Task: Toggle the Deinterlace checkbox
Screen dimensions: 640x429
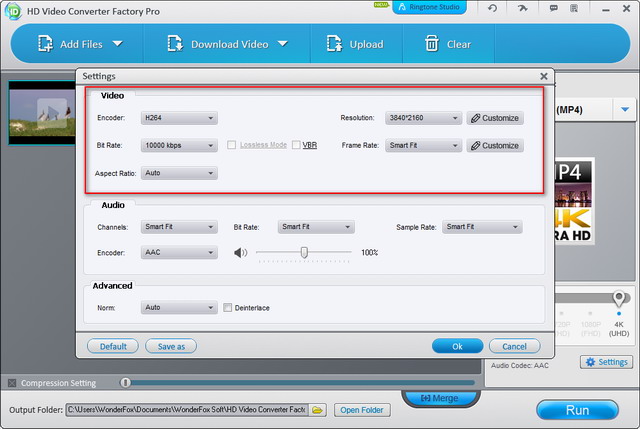Action: [x=228, y=308]
